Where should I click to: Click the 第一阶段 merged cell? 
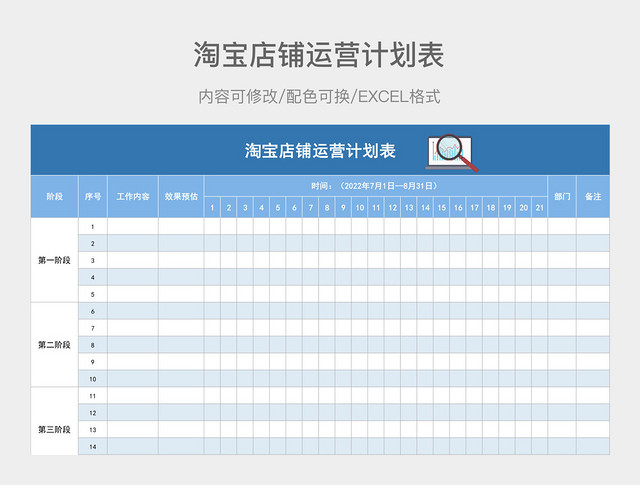click(x=54, y=260)
